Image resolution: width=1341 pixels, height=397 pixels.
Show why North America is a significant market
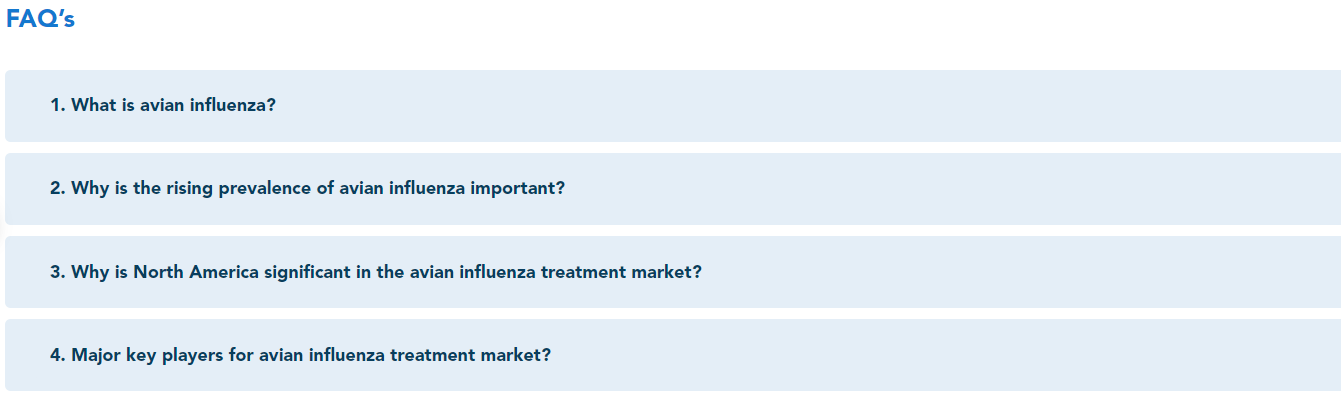pos(672,272)
